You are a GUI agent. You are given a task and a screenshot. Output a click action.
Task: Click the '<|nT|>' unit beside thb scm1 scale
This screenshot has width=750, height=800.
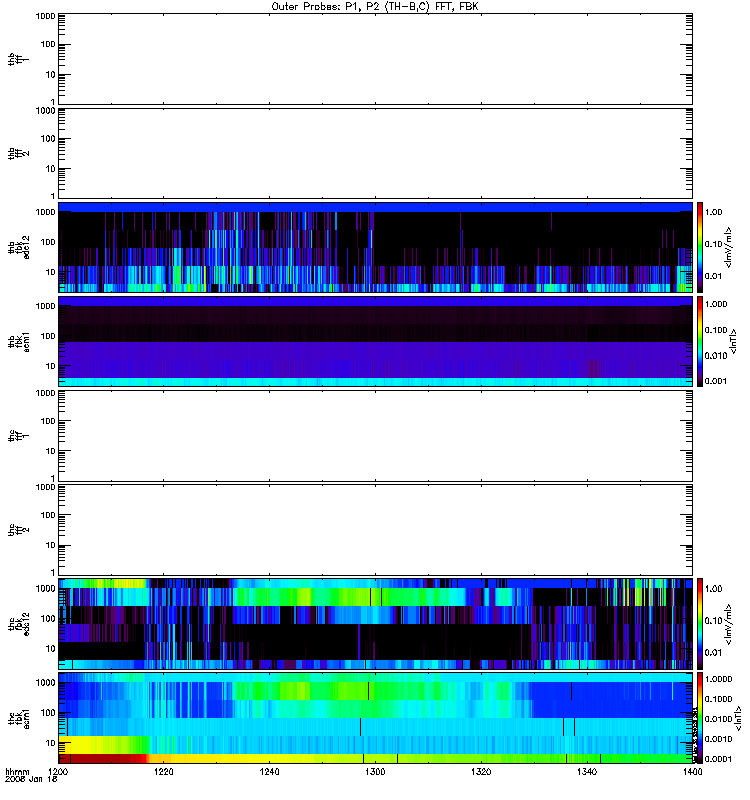coord(734,341)
